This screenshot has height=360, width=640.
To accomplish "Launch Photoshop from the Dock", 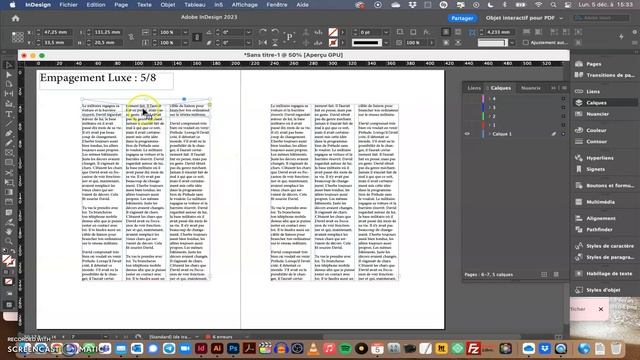I will [233, 349].
